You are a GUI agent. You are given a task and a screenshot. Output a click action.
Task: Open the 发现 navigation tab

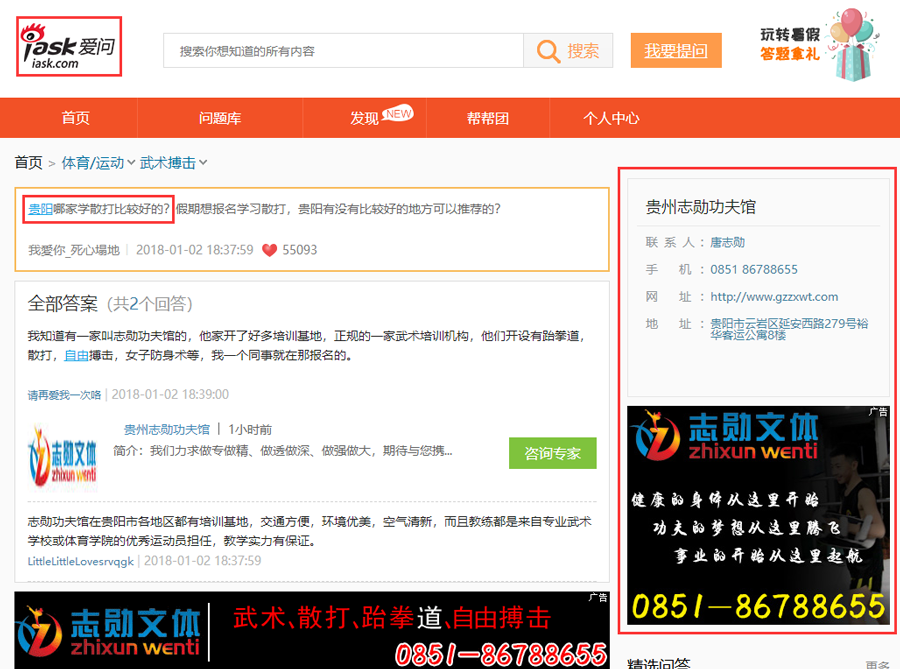364,118
